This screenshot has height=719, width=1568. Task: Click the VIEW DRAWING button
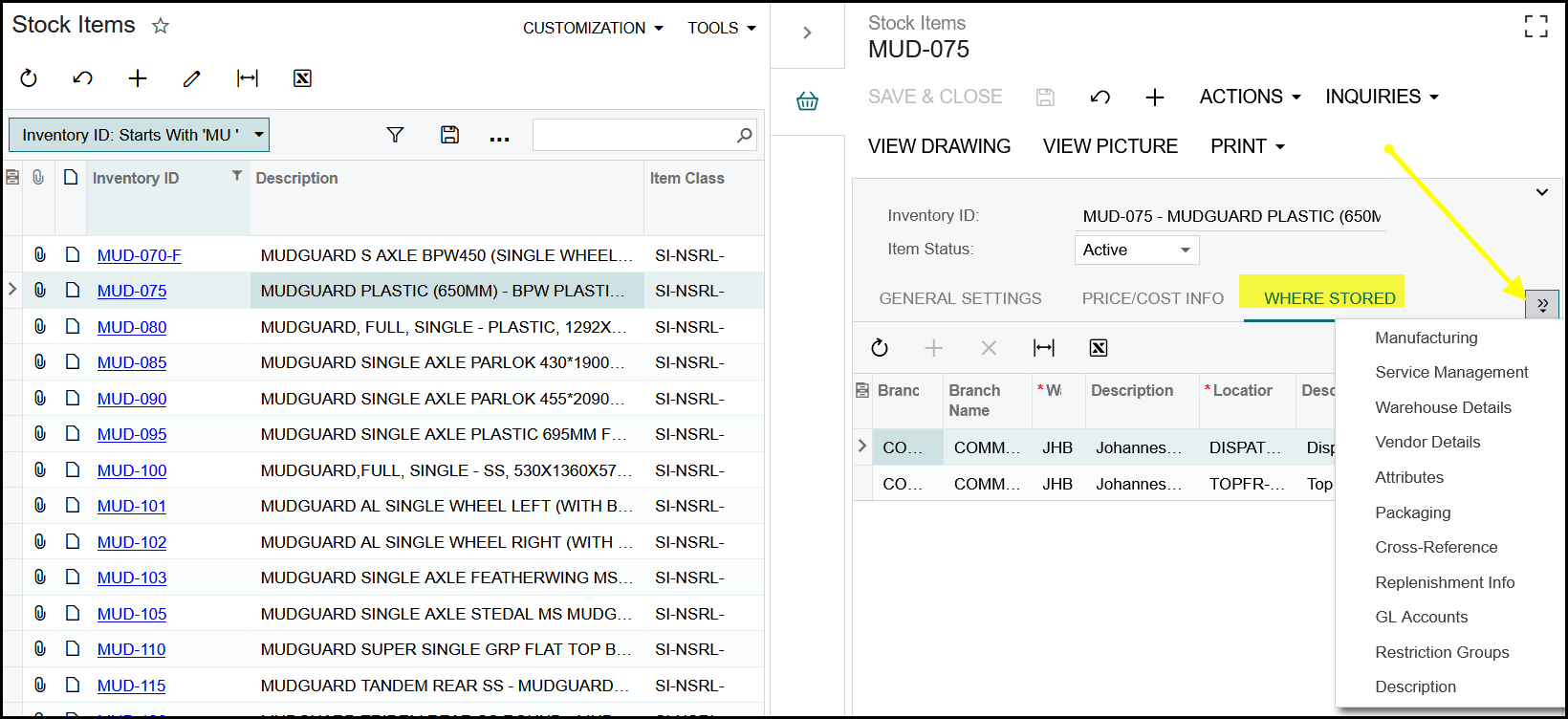939,146
